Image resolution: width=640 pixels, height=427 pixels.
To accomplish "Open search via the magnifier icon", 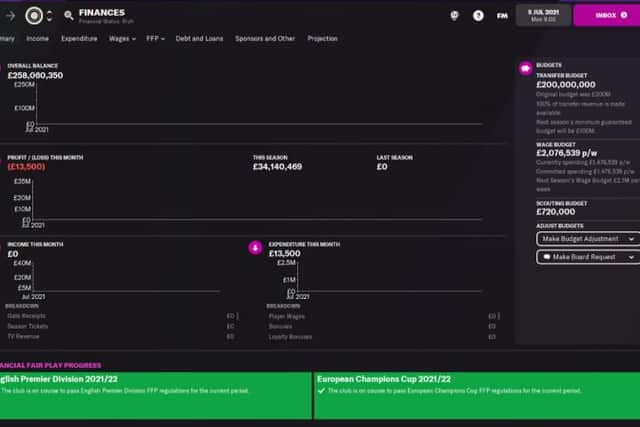I will tap(69, 16).
